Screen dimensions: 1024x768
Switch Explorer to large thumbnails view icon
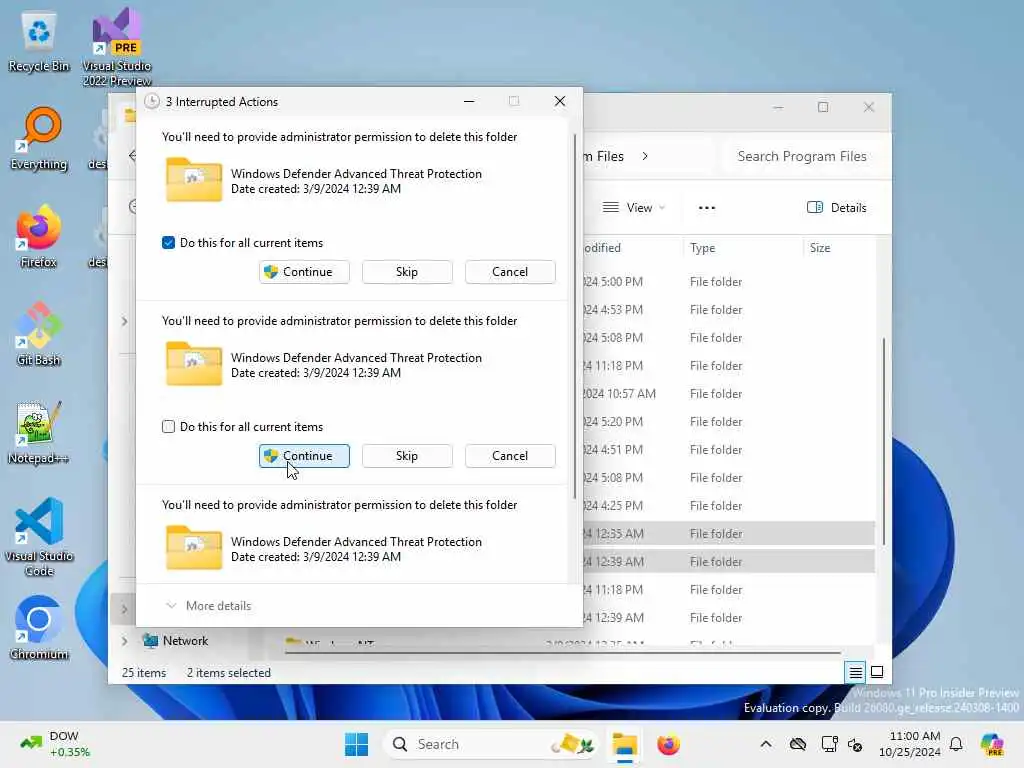[877, 672]
